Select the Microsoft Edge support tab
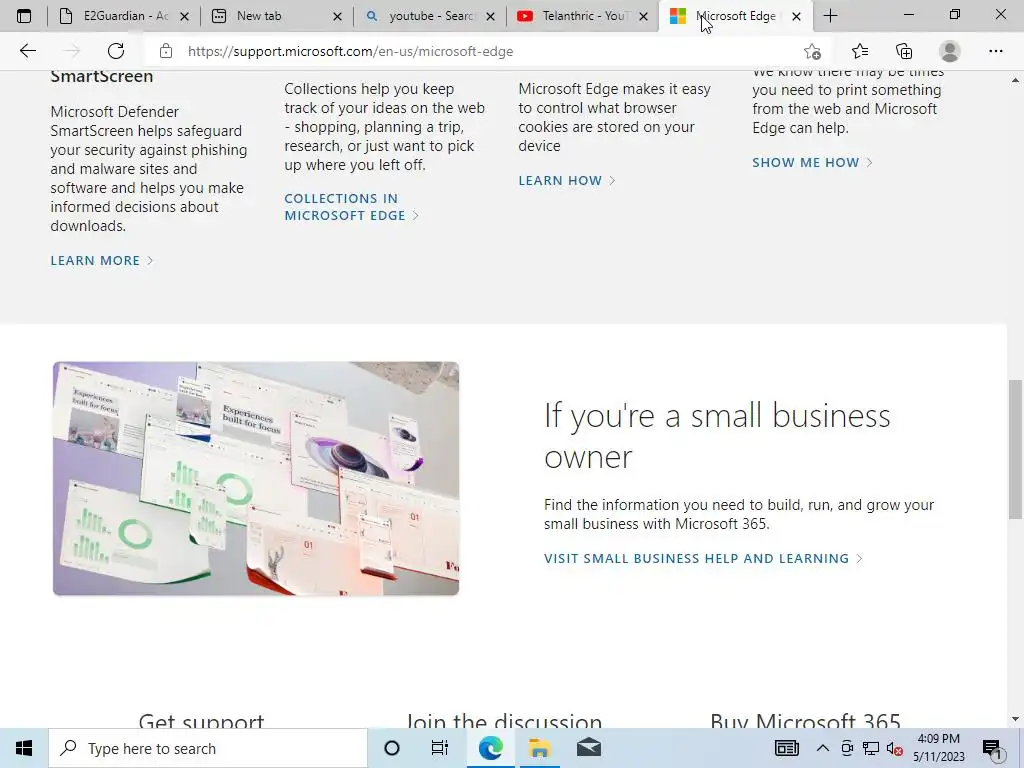1024x768 pixels. (x=735, y=16)
